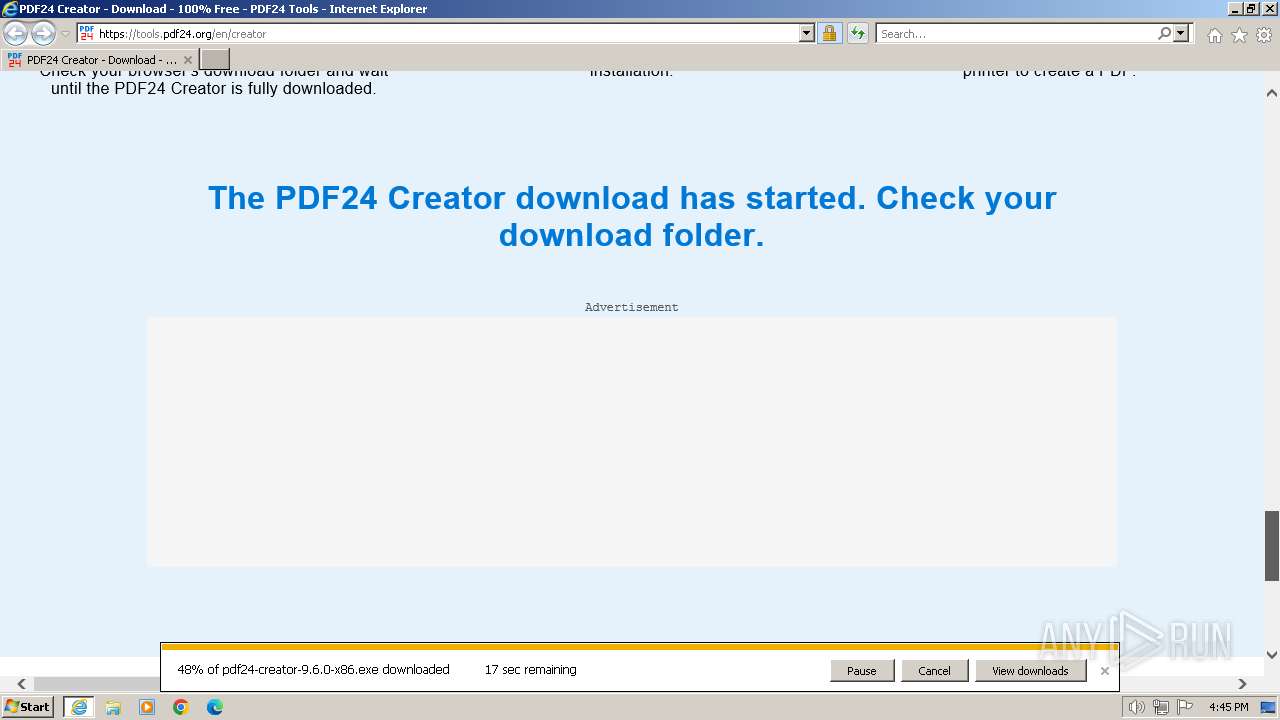Open the Windows Start menu

click(28, 706)
